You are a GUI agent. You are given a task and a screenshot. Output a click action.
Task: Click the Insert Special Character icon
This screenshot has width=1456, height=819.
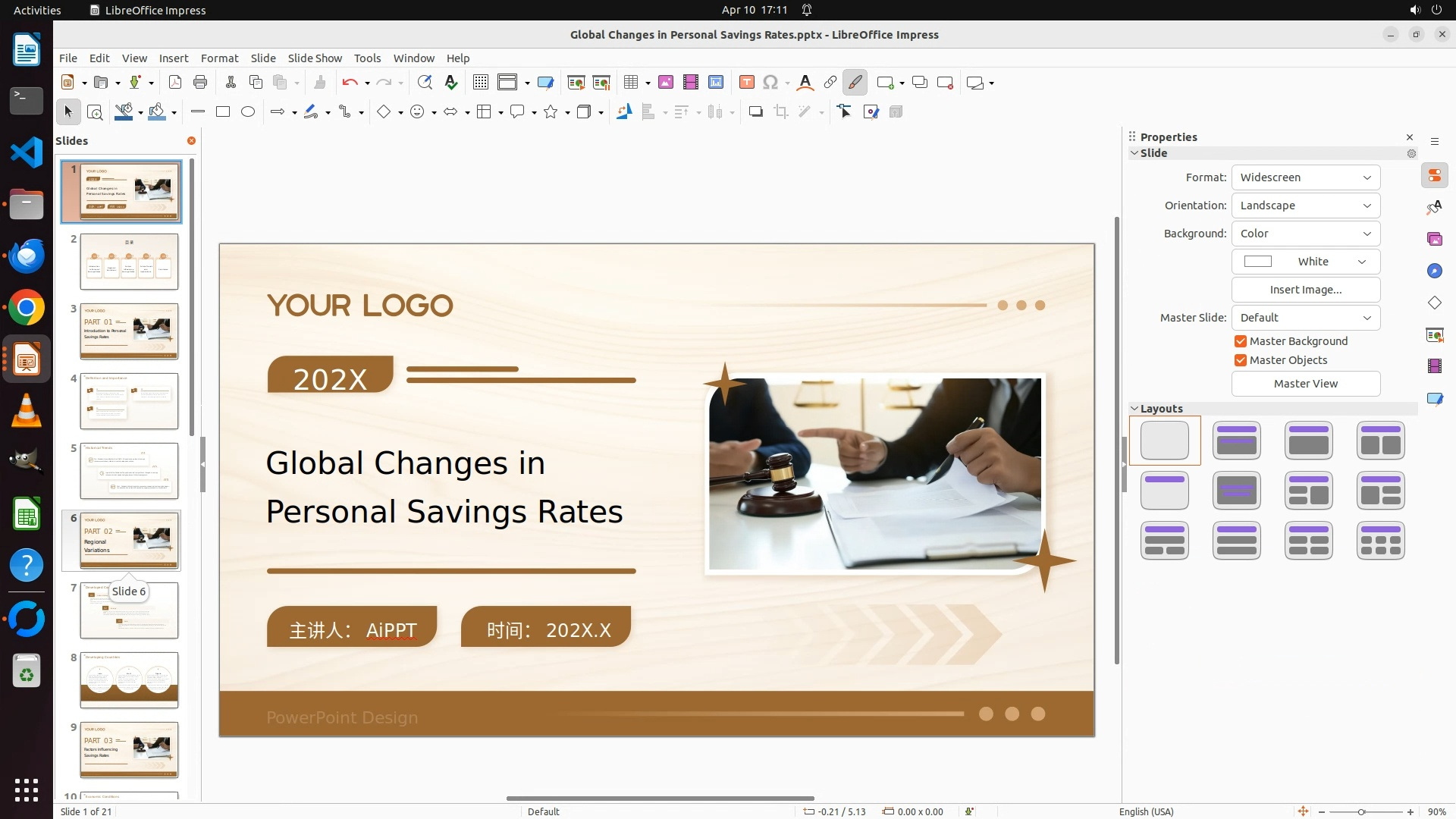[770, 83]
